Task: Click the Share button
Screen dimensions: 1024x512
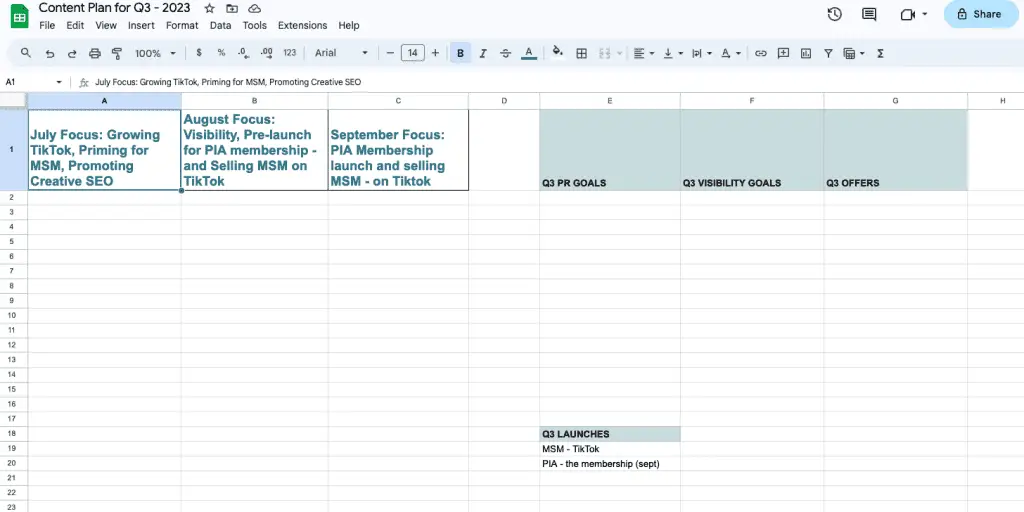Action: point(980,14)
